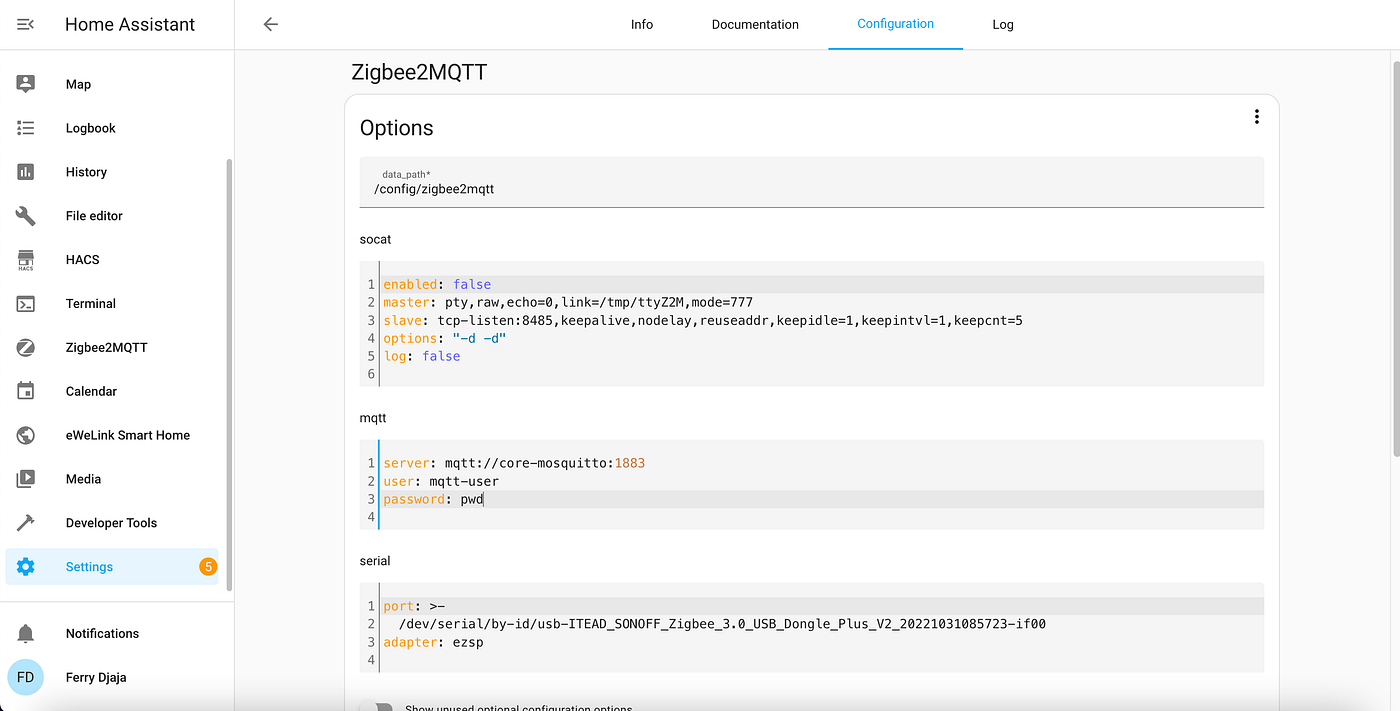Open the File editor wrench icon
The width and height of the screenshot is (1400, 711).
click(x=26, y=216)
